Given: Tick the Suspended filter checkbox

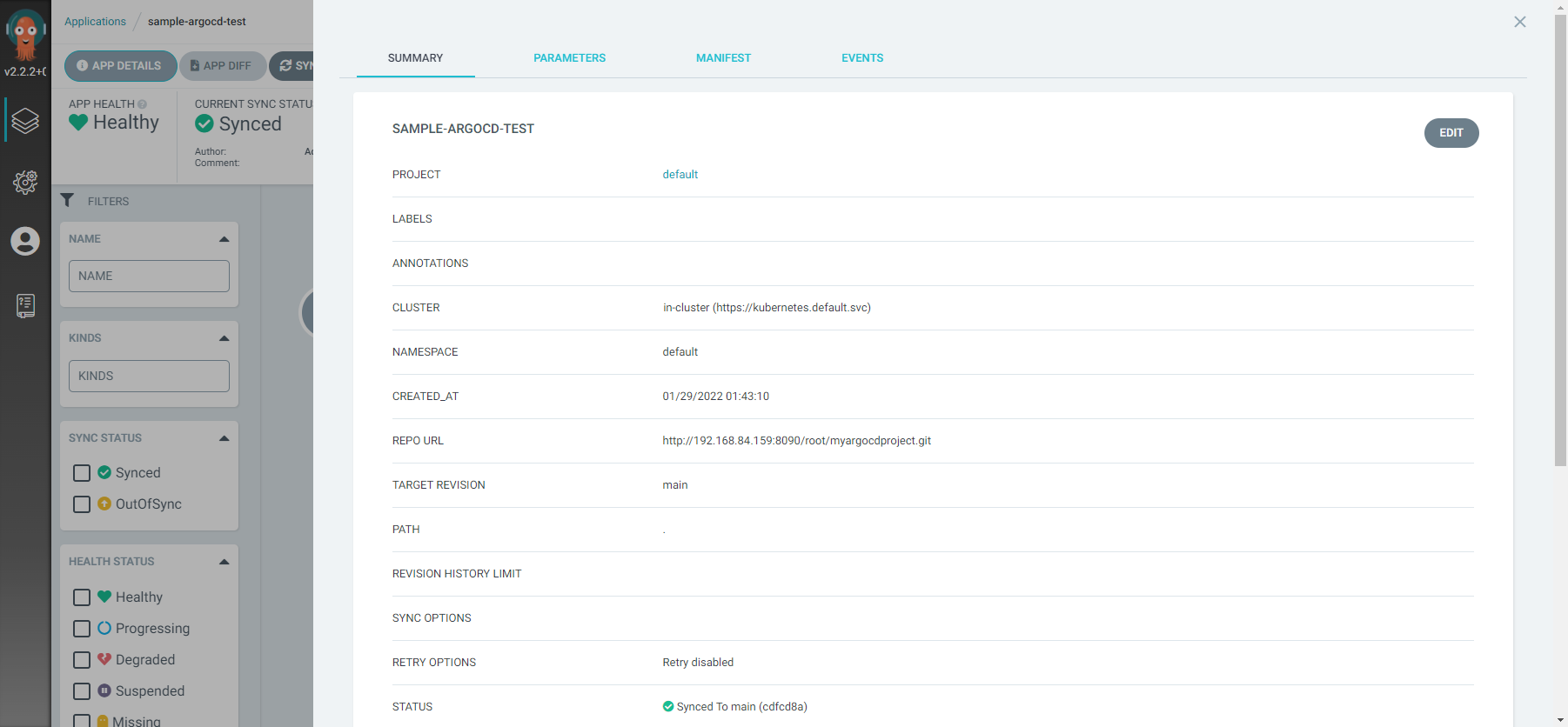Looking at the screenshot, I should 82,691.
